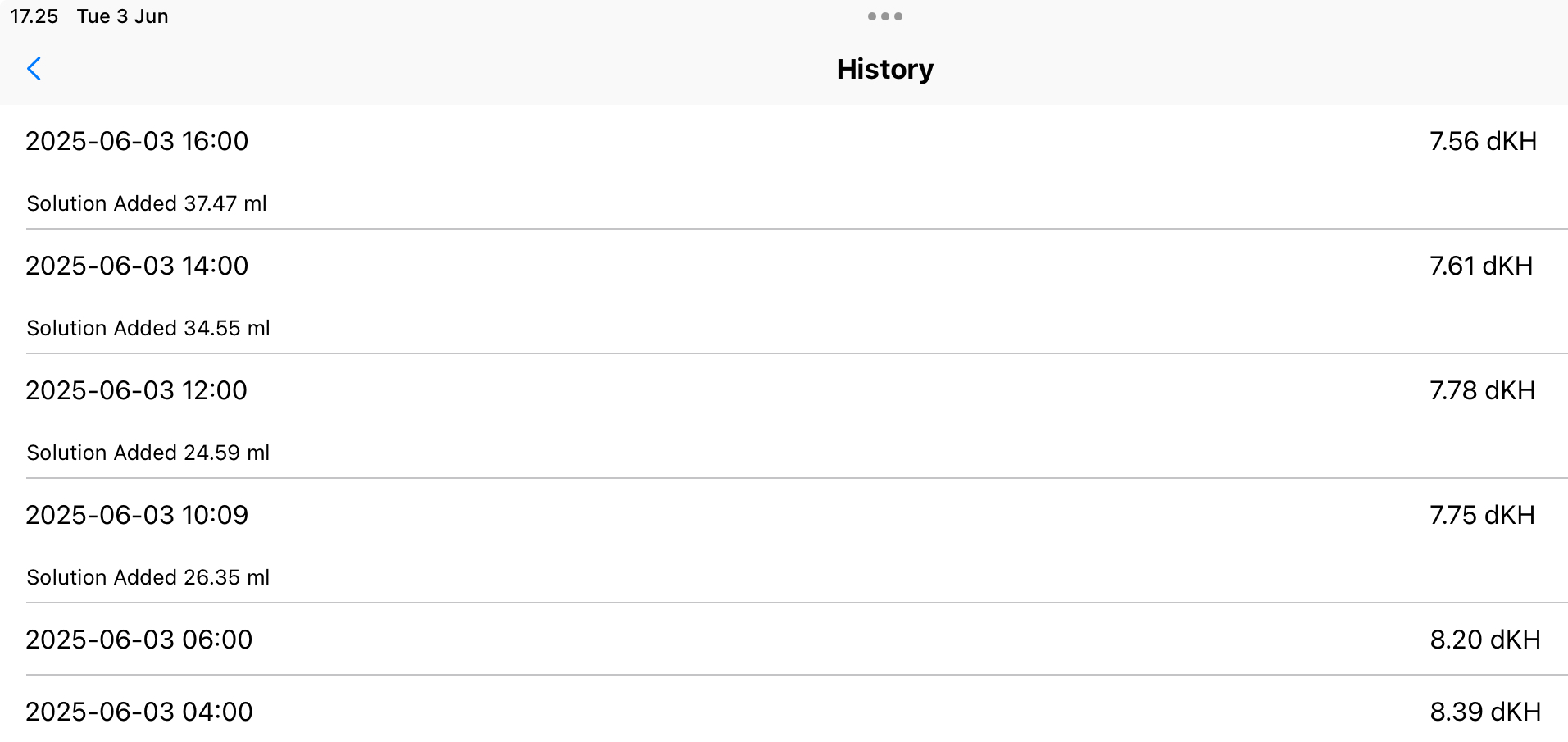The width and height of the screenshot is (1568, 742).
Task: Tap the 7.75 dKH reading
Action: click(x=1482, y=515)
